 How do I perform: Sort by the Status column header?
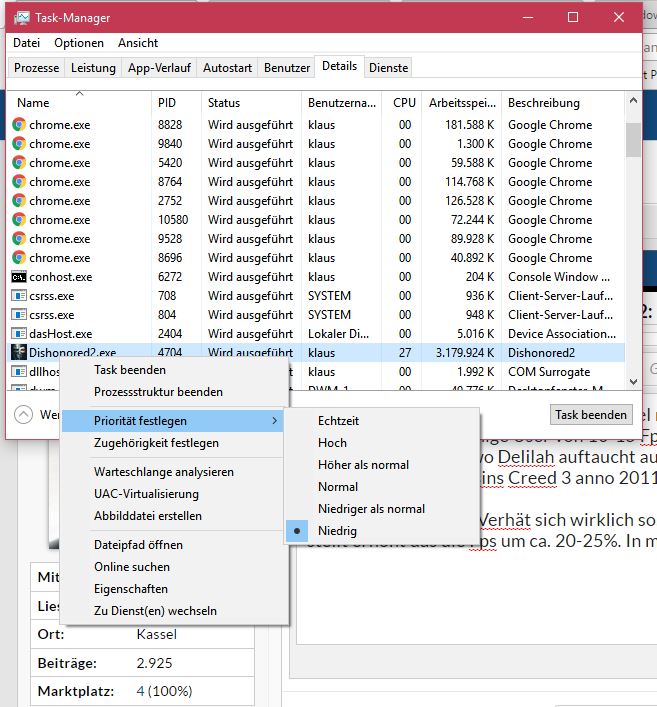coord(251,103)
